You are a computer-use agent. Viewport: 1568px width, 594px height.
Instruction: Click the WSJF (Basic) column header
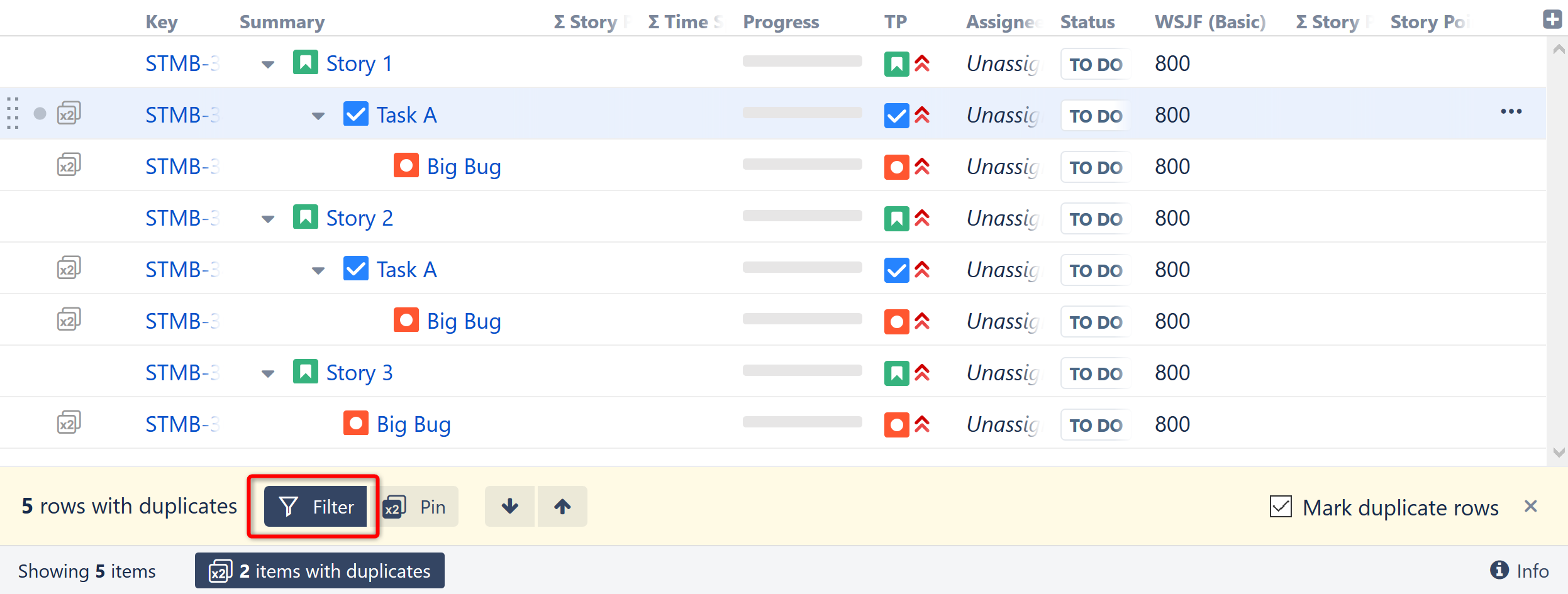(x=1209, y=22)
